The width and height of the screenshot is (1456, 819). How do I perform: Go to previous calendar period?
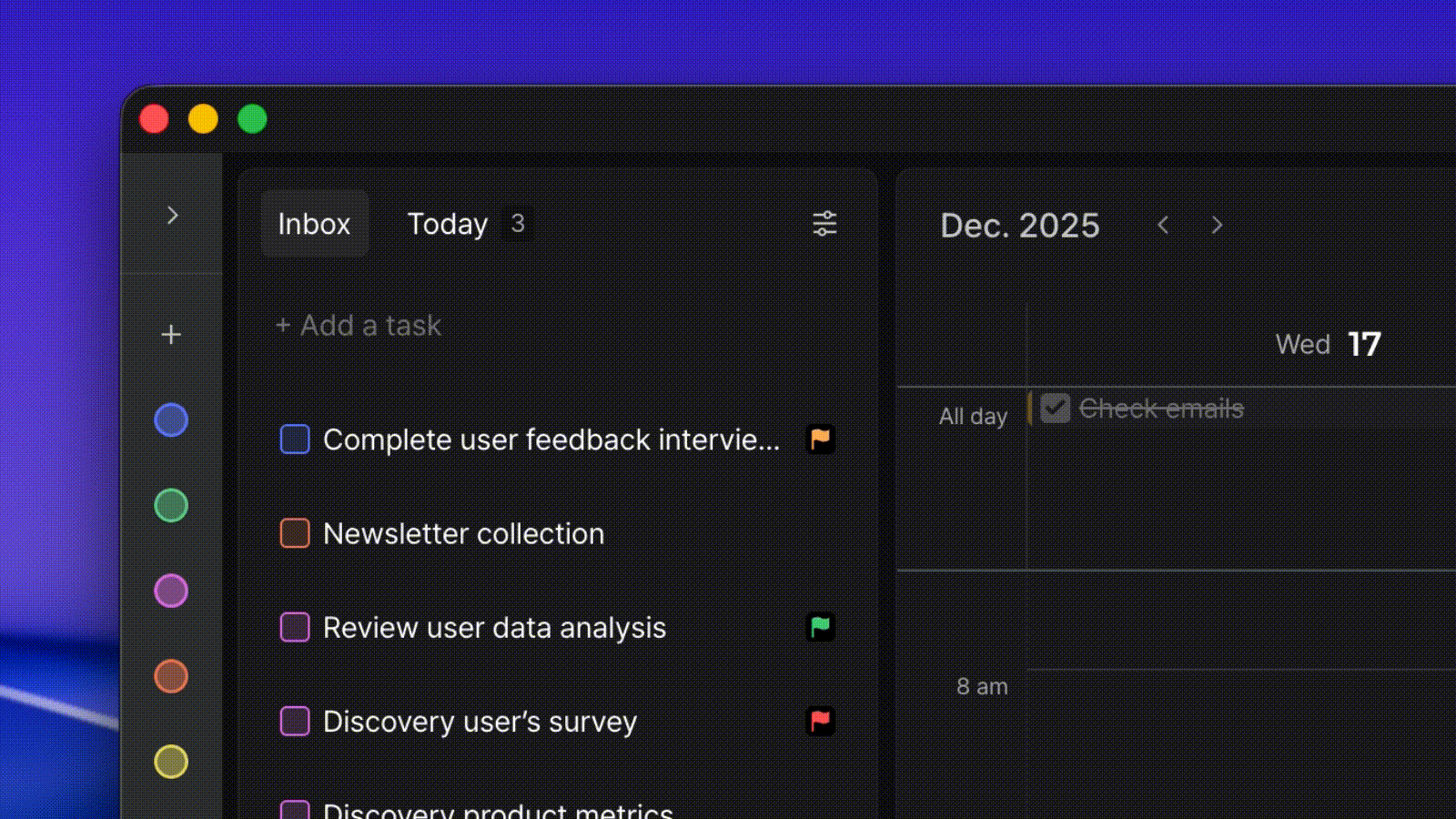coord(1163,225)
